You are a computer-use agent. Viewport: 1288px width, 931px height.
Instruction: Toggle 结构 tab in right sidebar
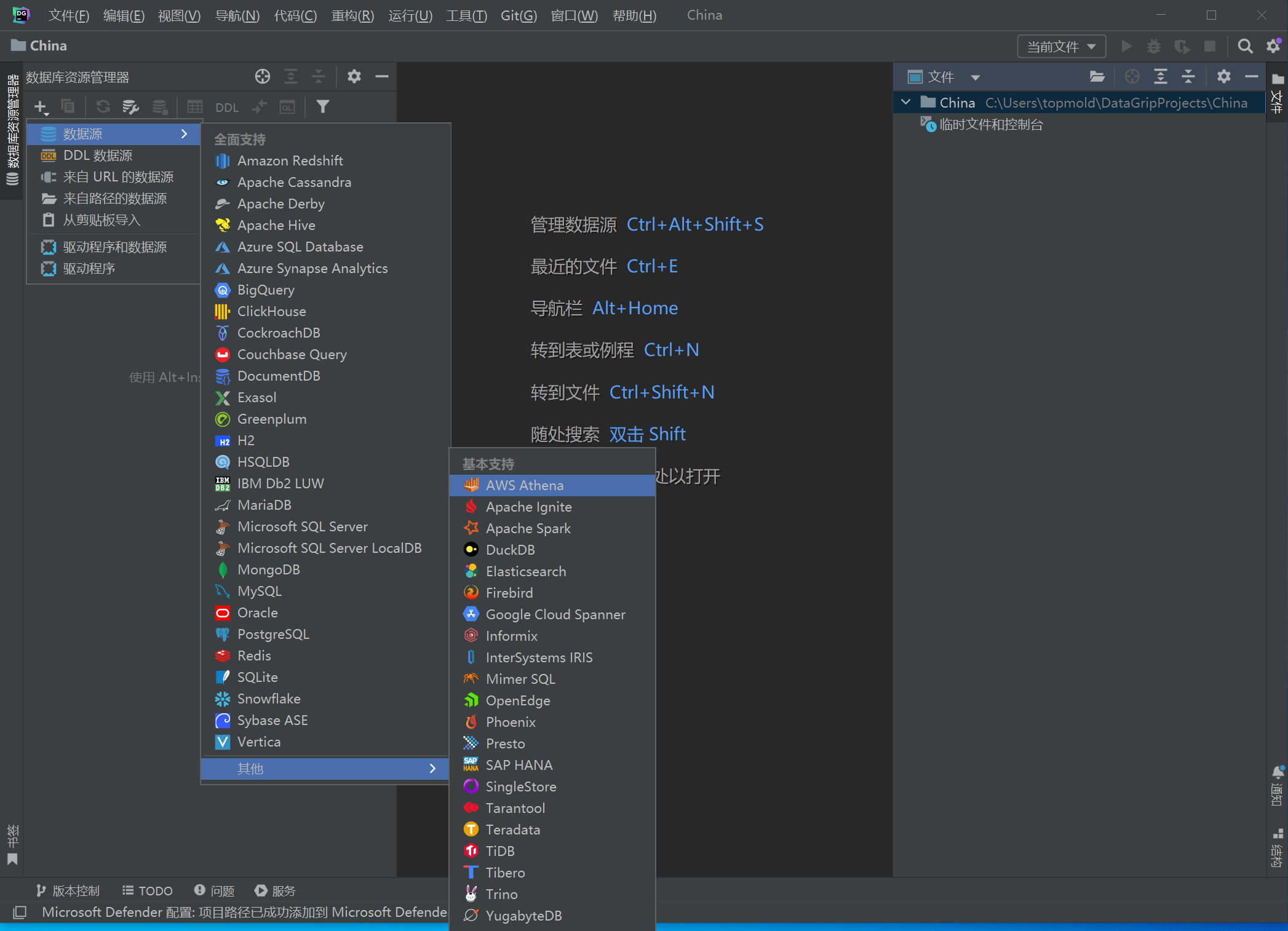tap(1278, 849)
